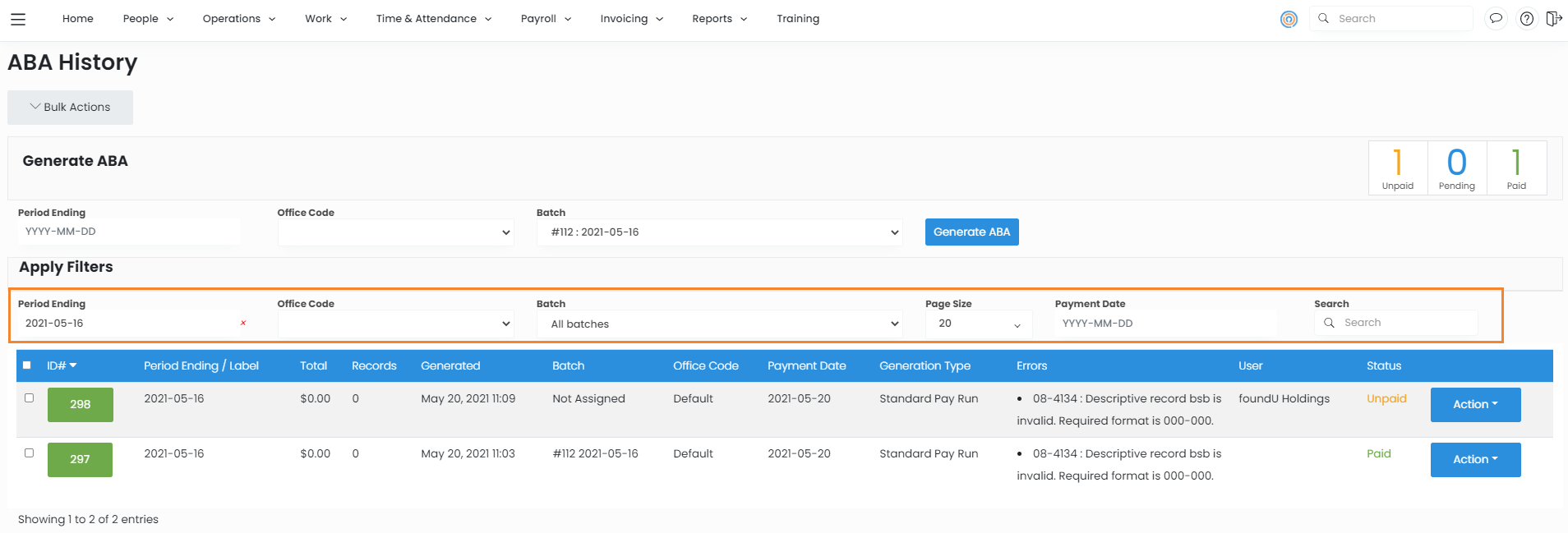Check the box for row 298
Screen dimensions: 1568x533
click(29, 397)
